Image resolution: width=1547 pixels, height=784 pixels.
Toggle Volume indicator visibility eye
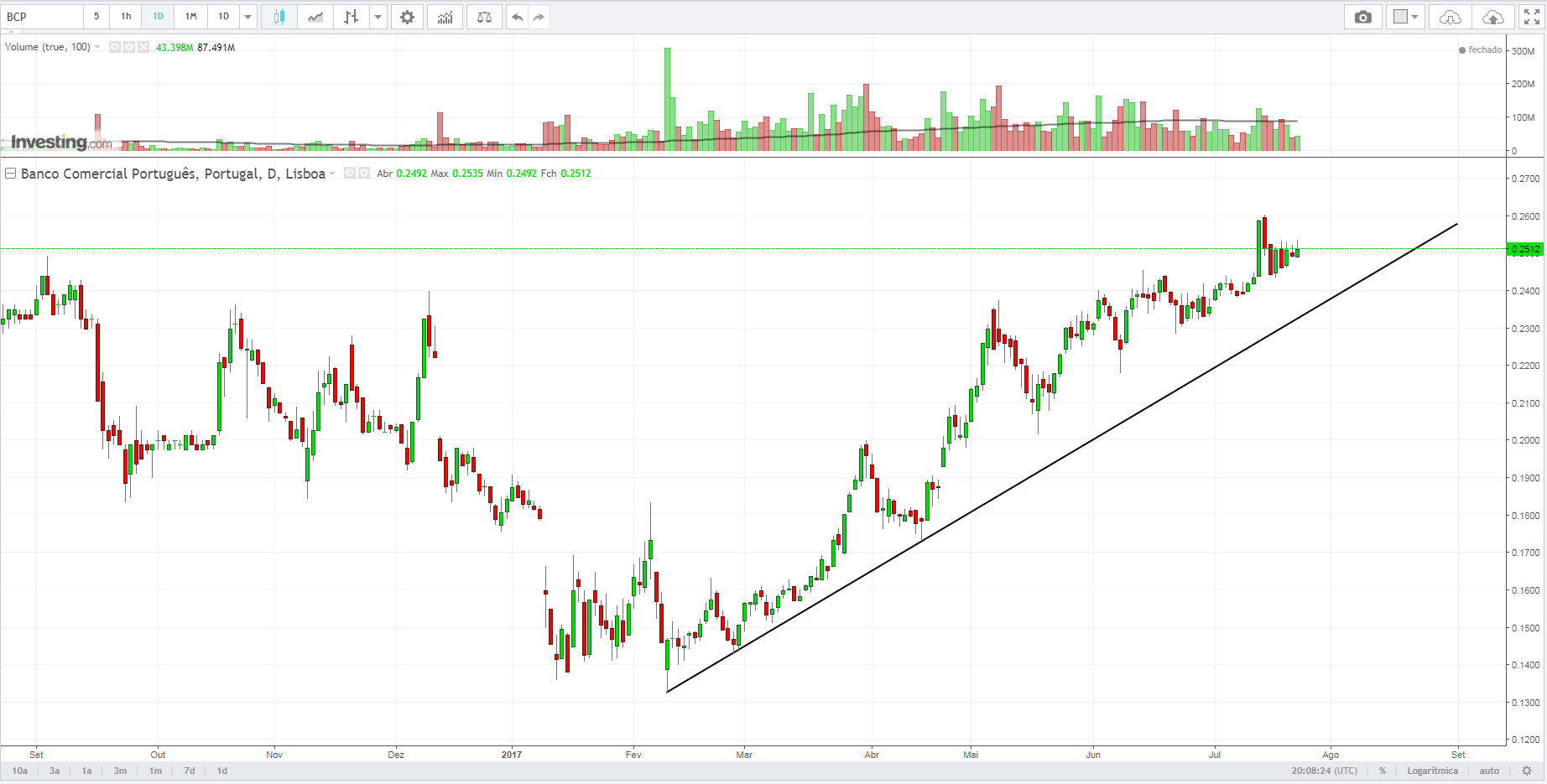click(x=115, y=47)
